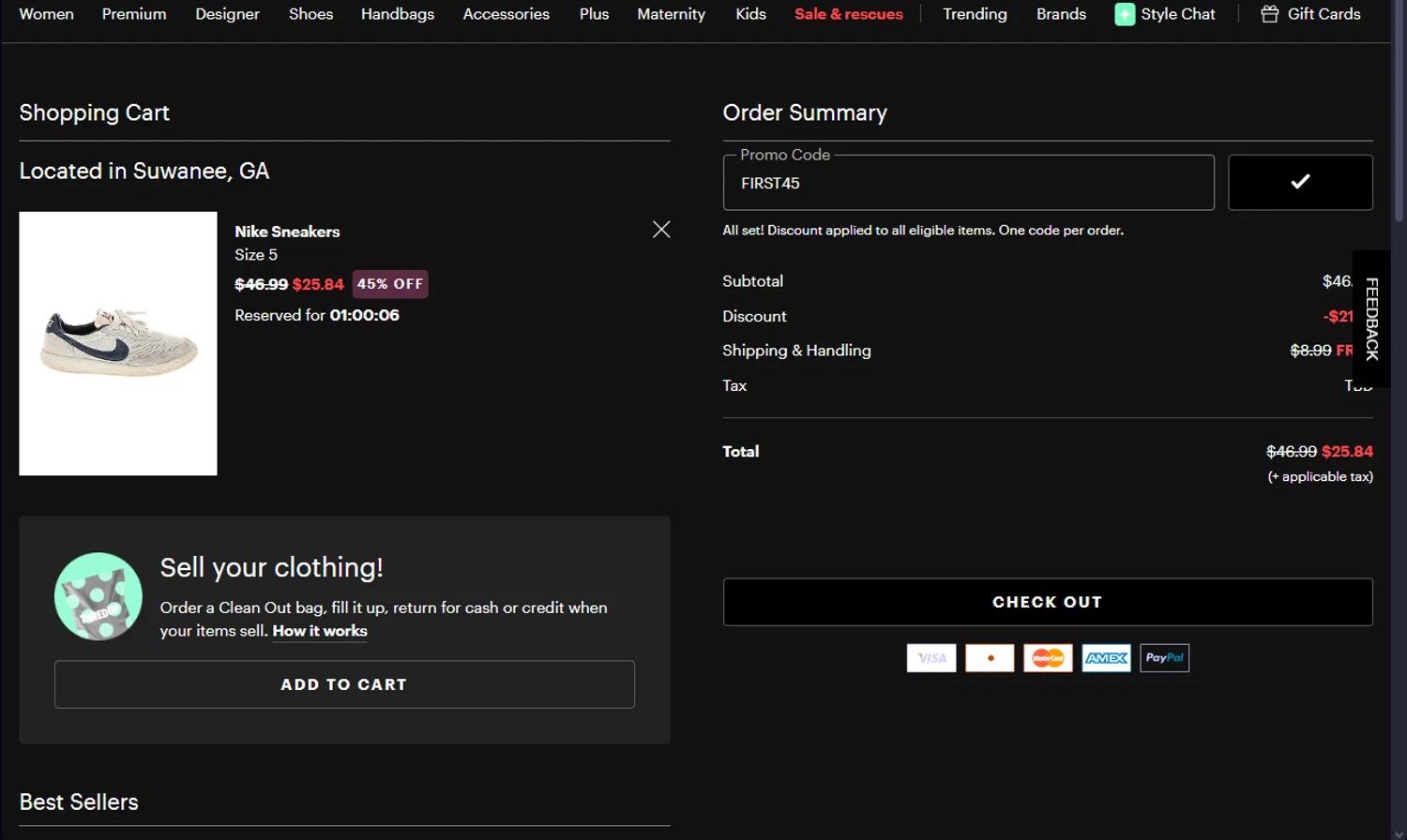
Task: Click the Discount label
Action: (x=754, y=317)
